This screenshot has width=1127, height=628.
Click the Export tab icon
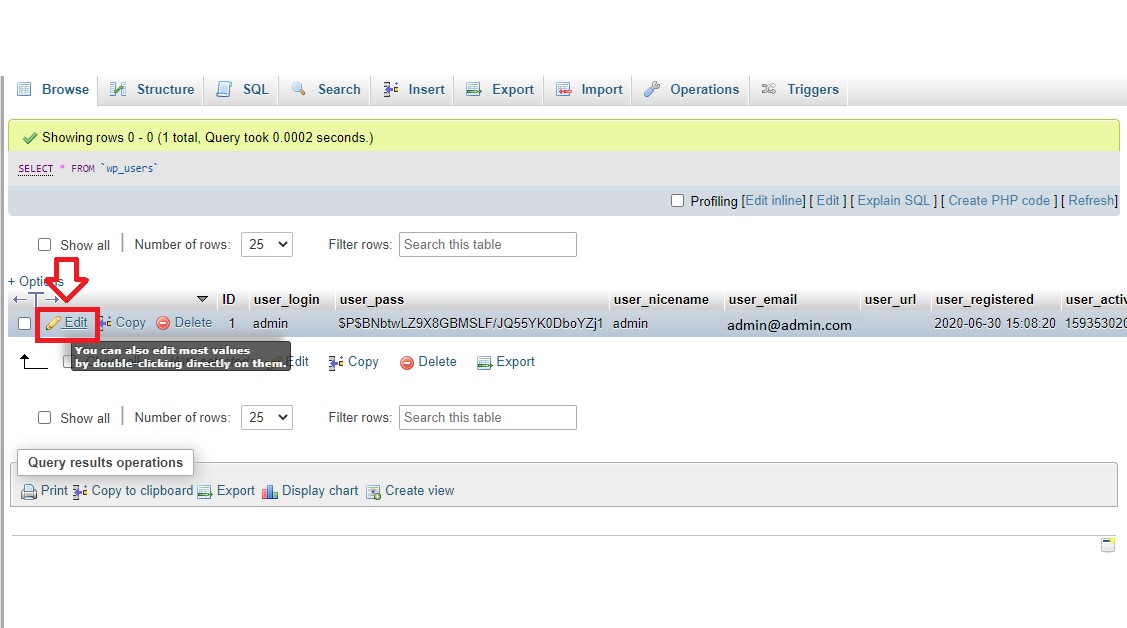(474, 89)
